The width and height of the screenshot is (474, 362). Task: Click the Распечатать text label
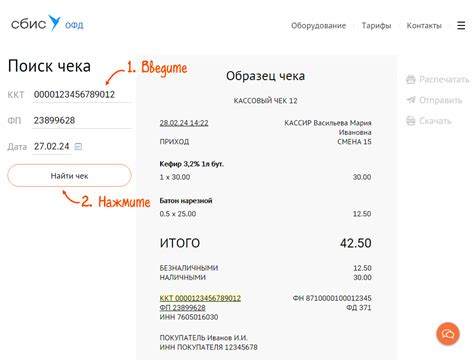click(444, 79)
